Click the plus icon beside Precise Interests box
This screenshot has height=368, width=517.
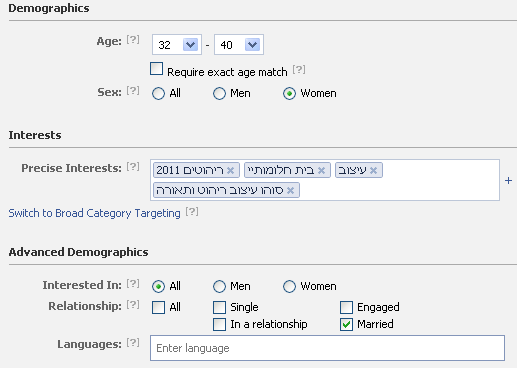[508, 181]
